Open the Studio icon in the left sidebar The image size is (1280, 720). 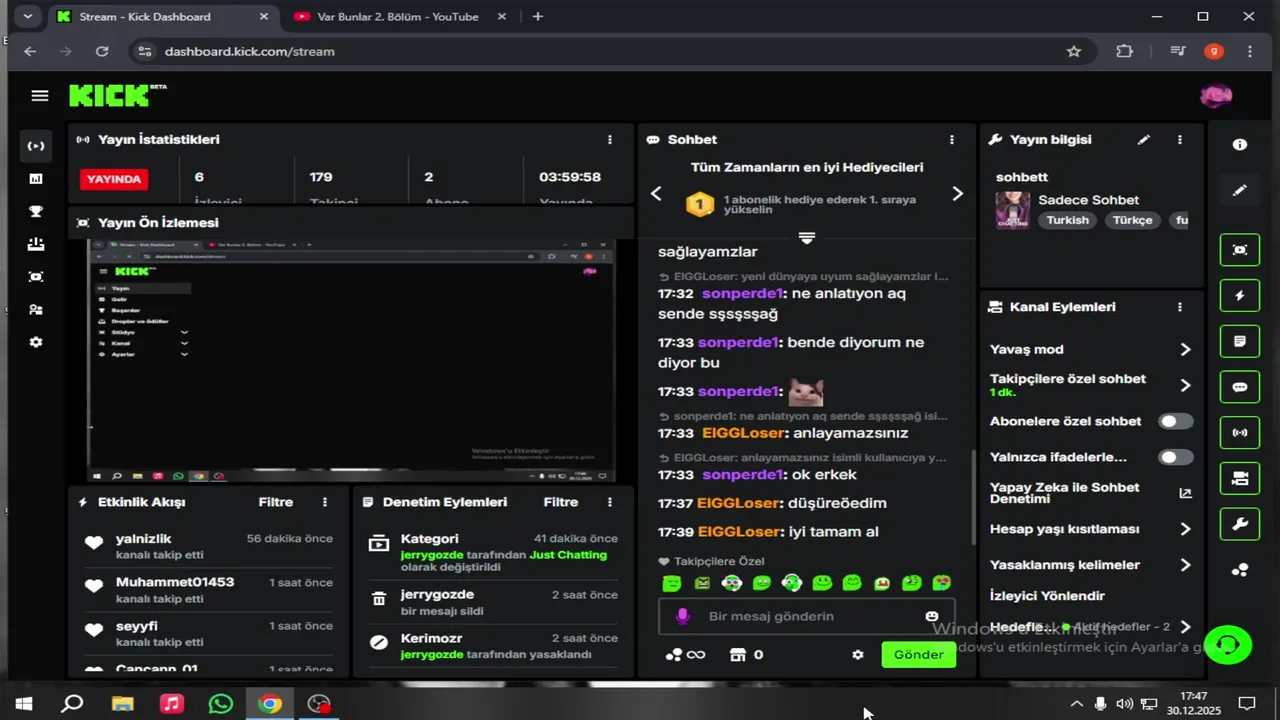coord(36,277)
